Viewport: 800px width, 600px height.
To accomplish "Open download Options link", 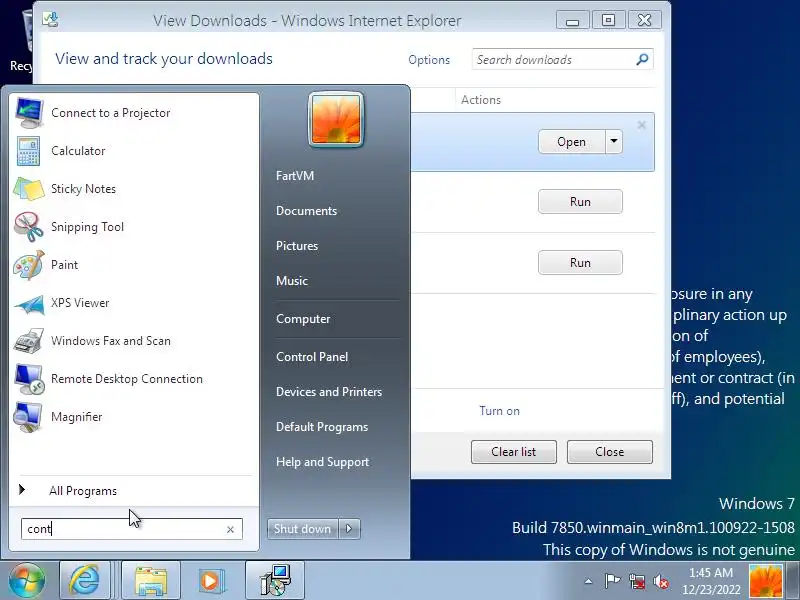I will click(429, 60).
